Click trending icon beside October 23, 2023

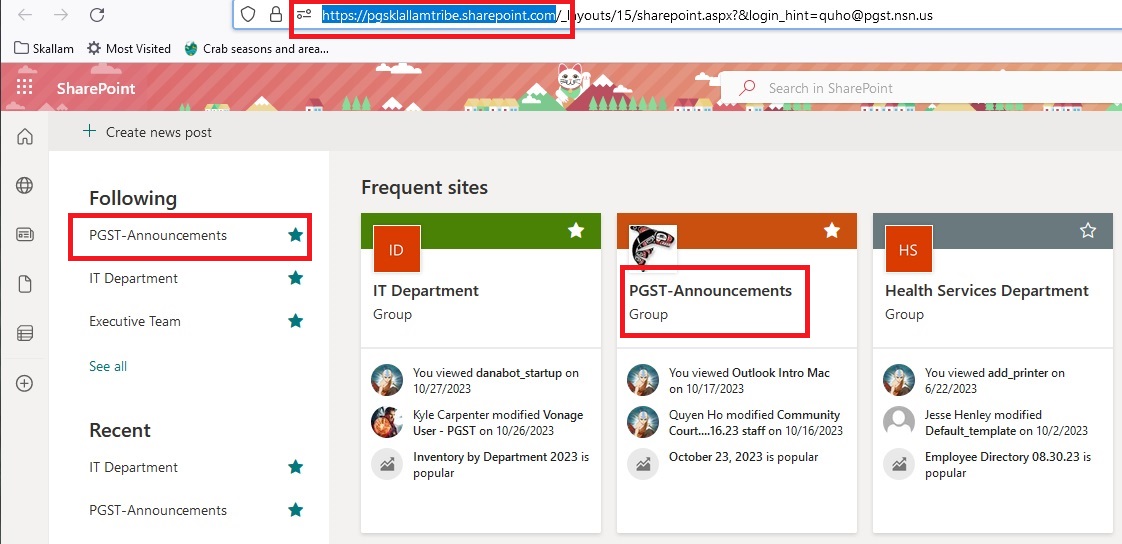tap(643, 464)
